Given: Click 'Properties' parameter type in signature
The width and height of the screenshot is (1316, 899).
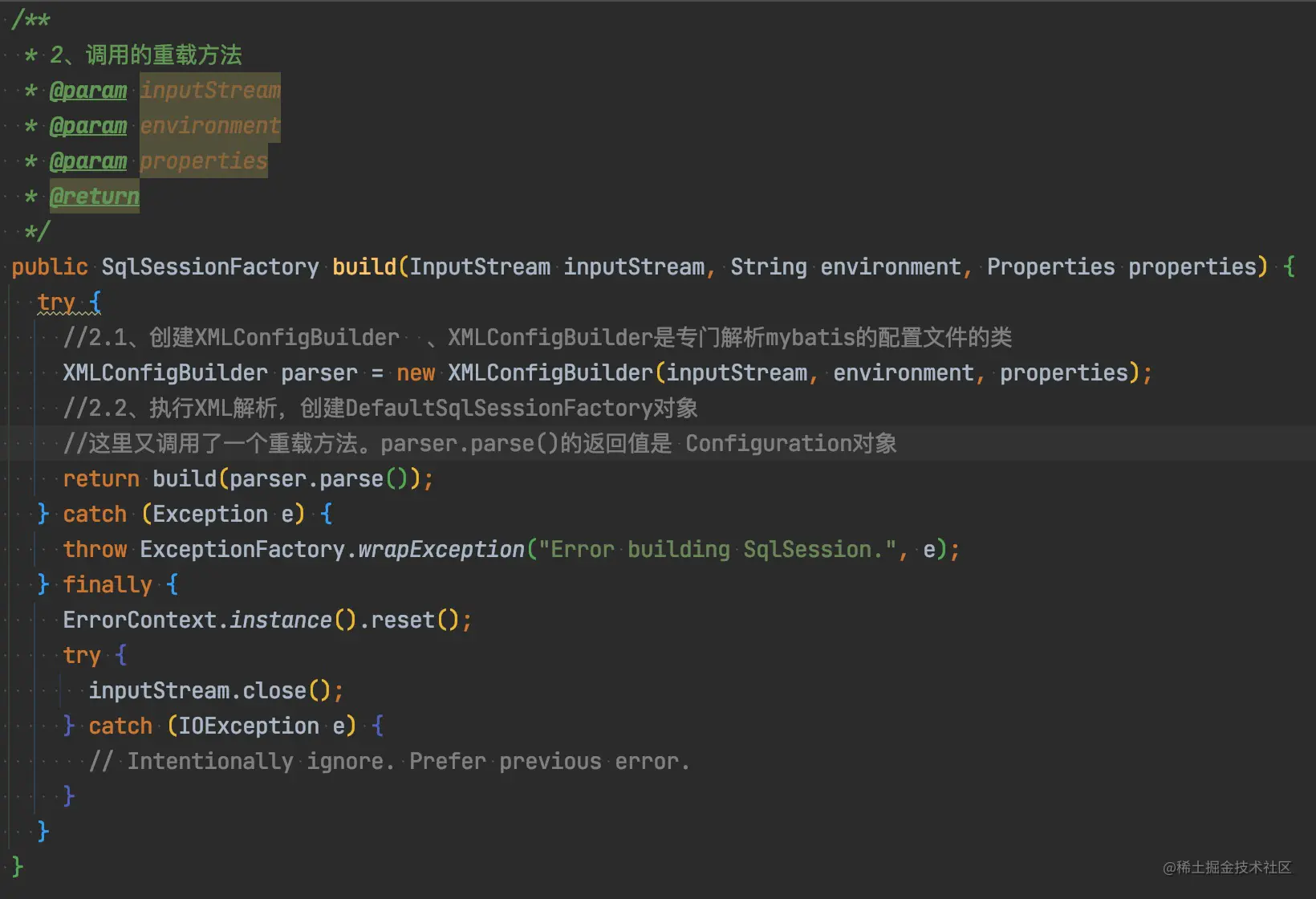Looking at the screenshot, I should [x=1051, y=266].
